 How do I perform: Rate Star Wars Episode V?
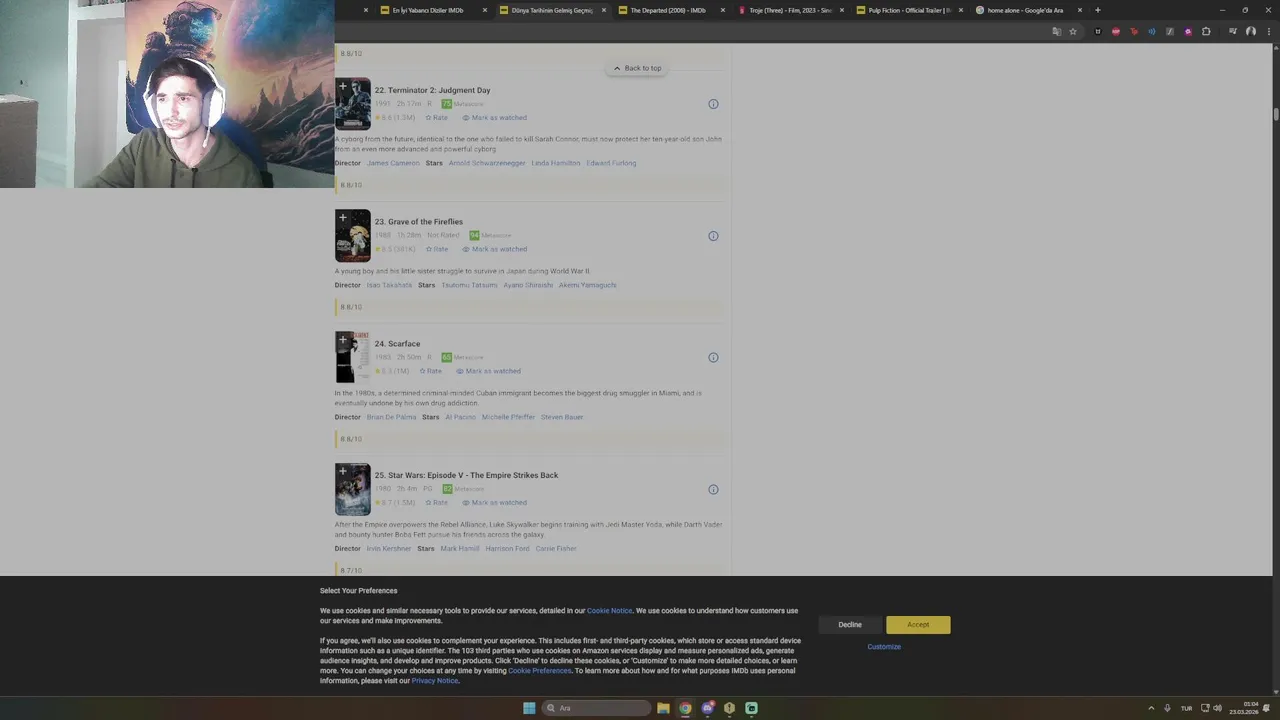(437, 503)
